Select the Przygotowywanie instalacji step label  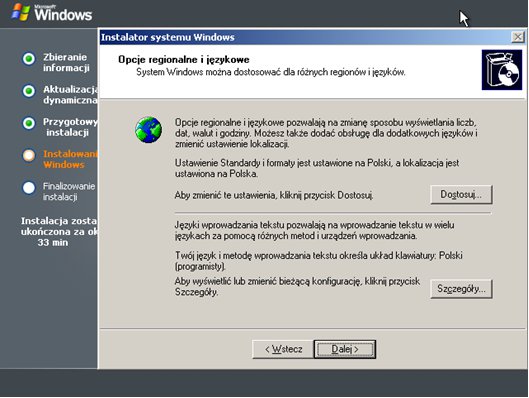pyautogui.click(x=70, y=127)
